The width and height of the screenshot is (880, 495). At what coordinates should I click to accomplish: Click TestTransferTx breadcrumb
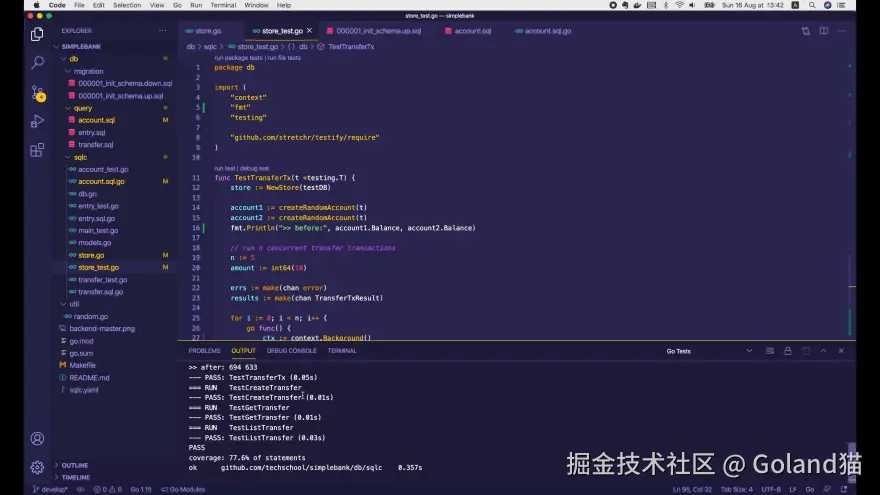(351, 47)
